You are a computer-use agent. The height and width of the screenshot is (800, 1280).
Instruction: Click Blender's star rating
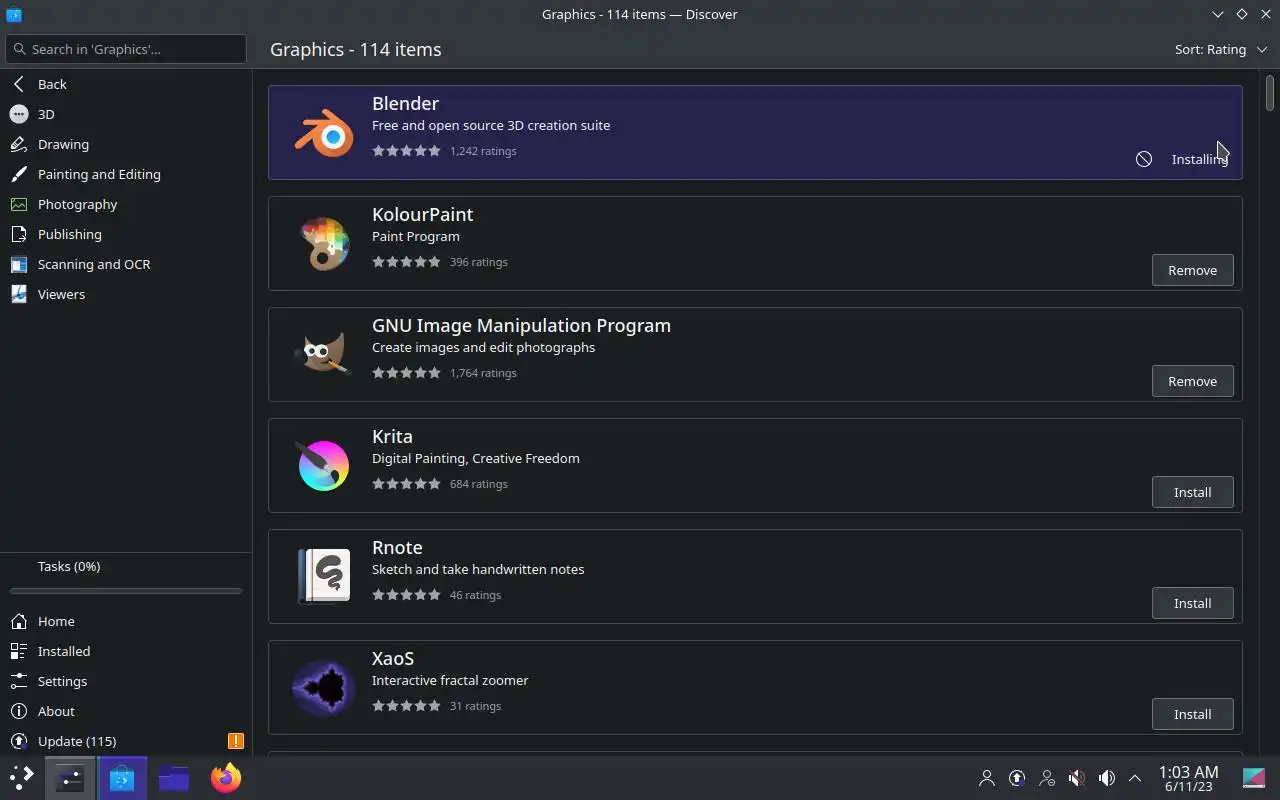point(406,151)
